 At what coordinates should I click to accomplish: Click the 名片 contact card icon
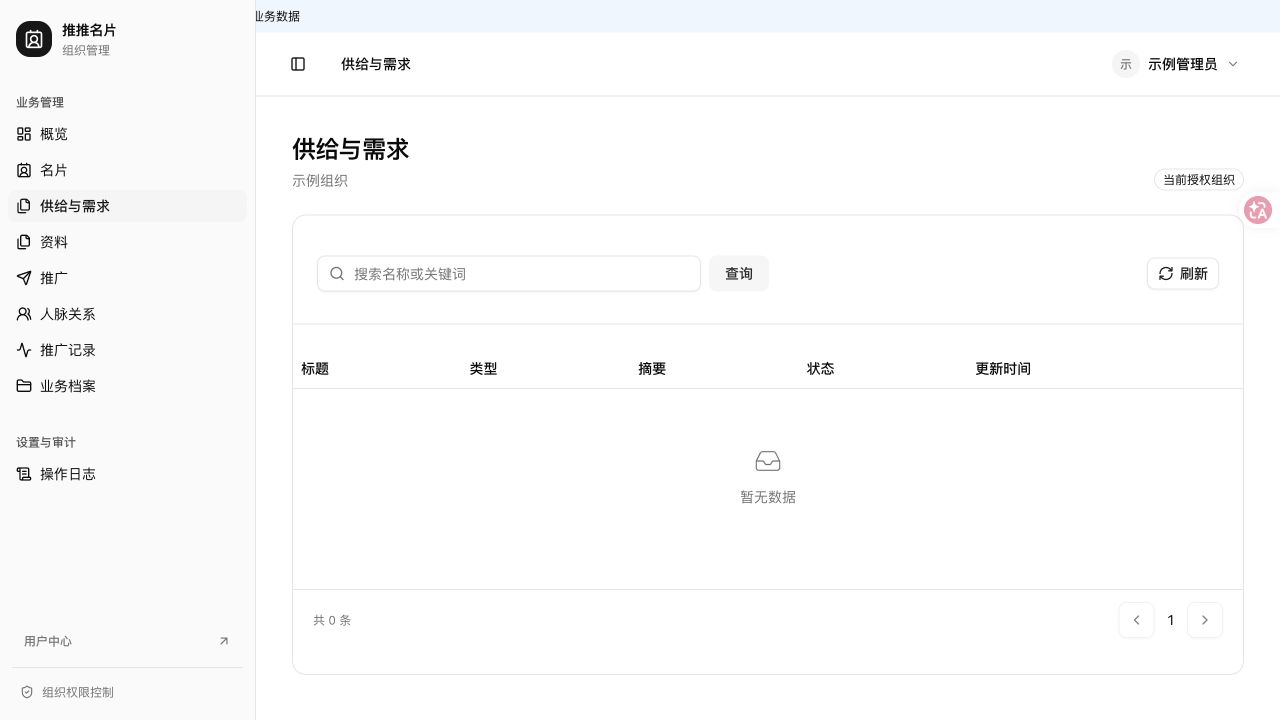[24, 170]
